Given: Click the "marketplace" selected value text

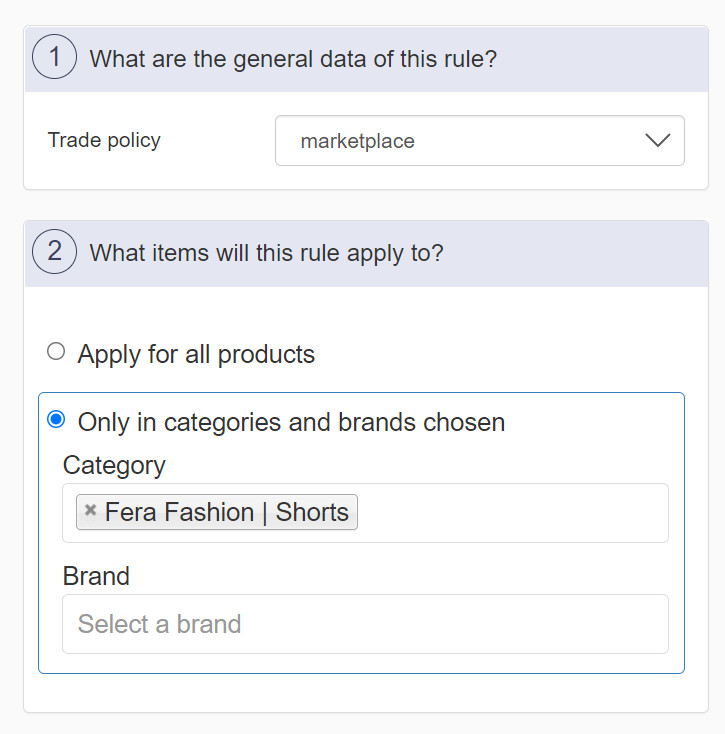Looking at the screenshot, I should click(357, 142).
